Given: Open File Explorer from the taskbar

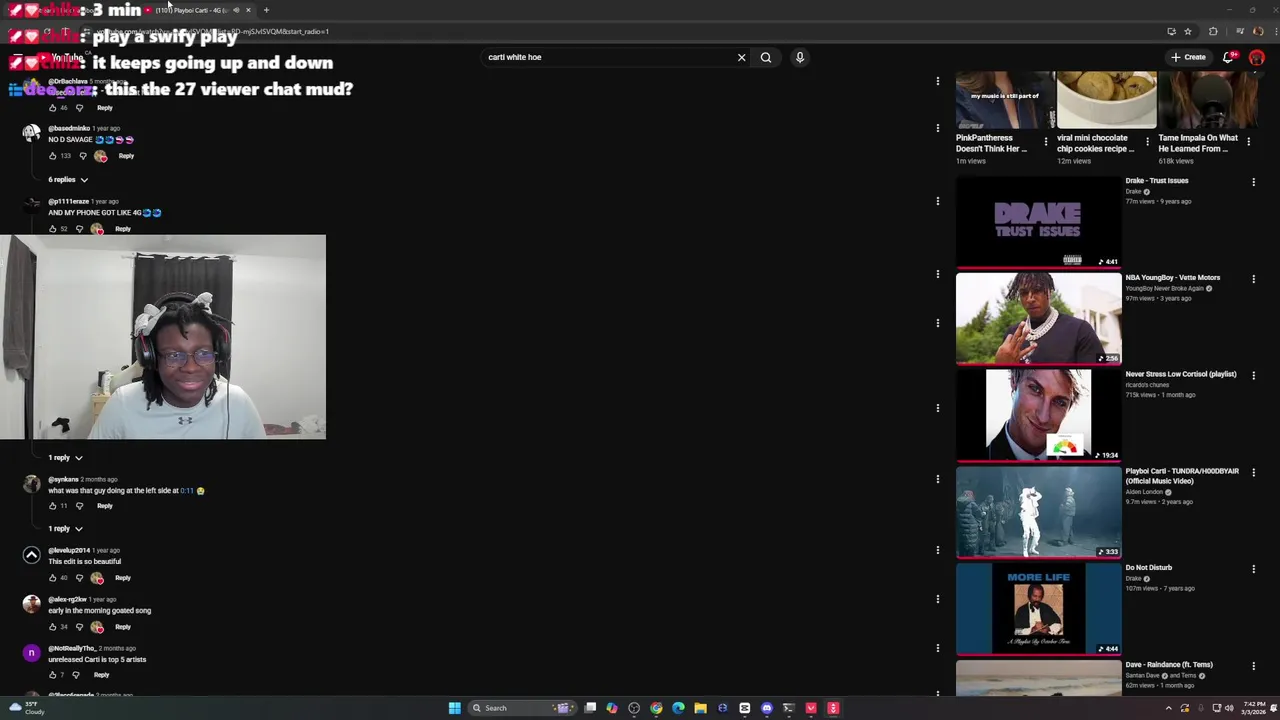Looking at the screenshot, I should tap(700, 708).
